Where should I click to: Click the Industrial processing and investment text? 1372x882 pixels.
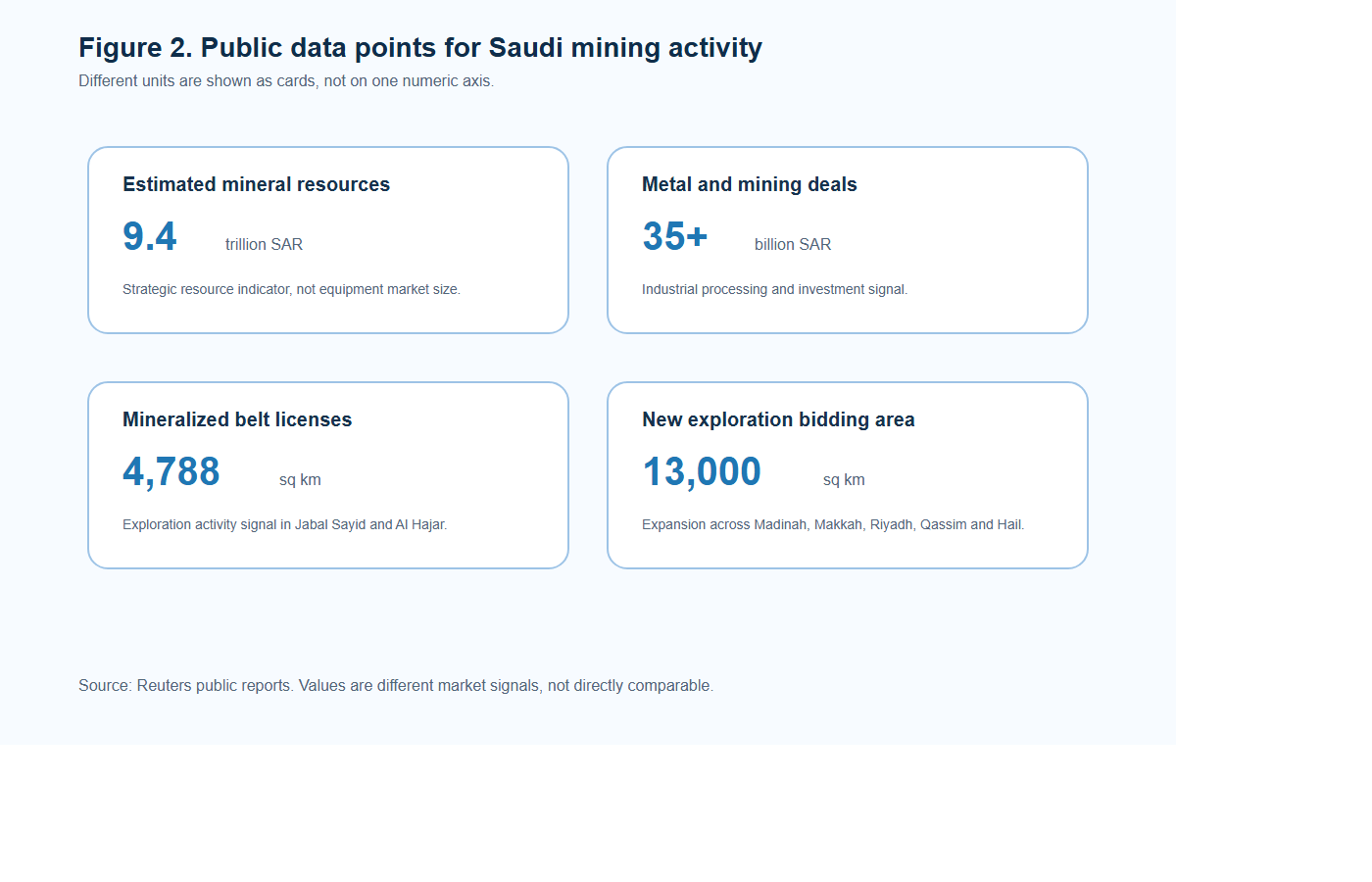tap(774, 290)
